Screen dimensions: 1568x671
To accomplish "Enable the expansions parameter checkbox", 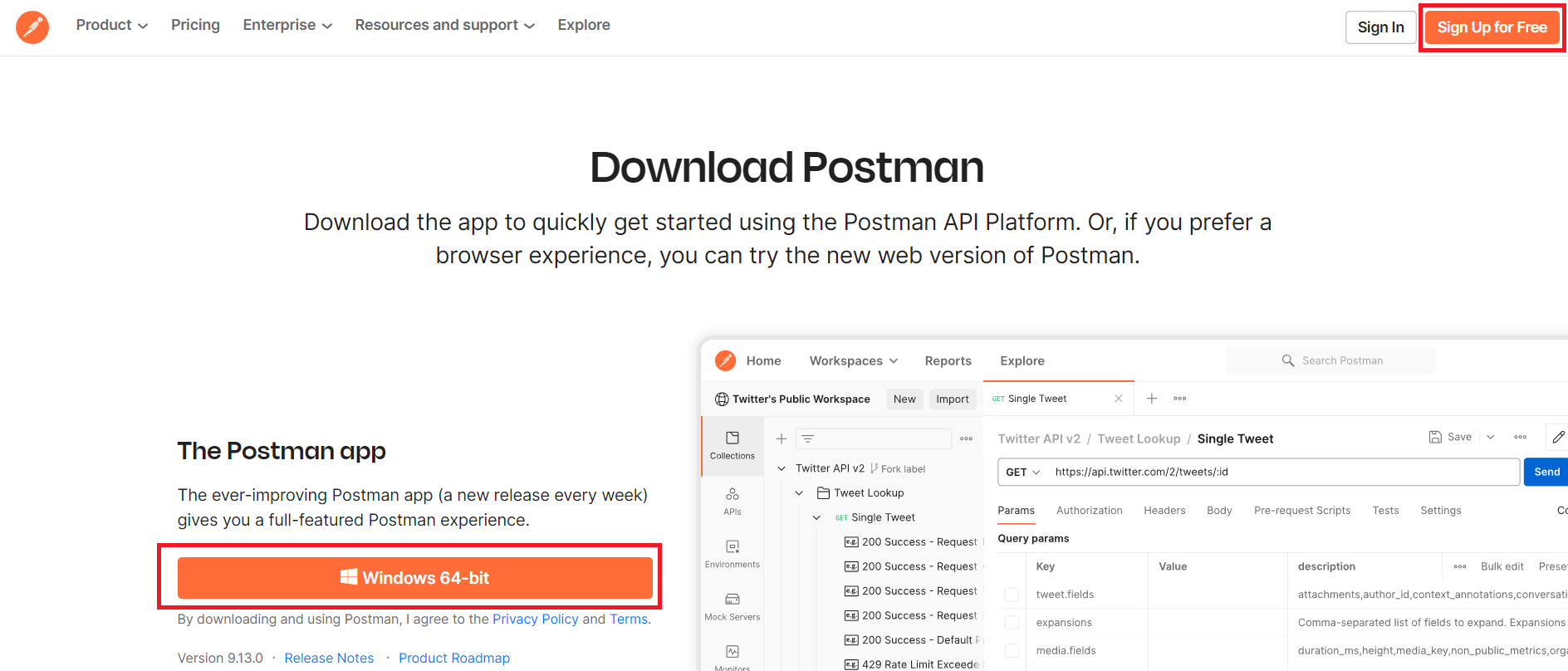I will (1012, 623).
